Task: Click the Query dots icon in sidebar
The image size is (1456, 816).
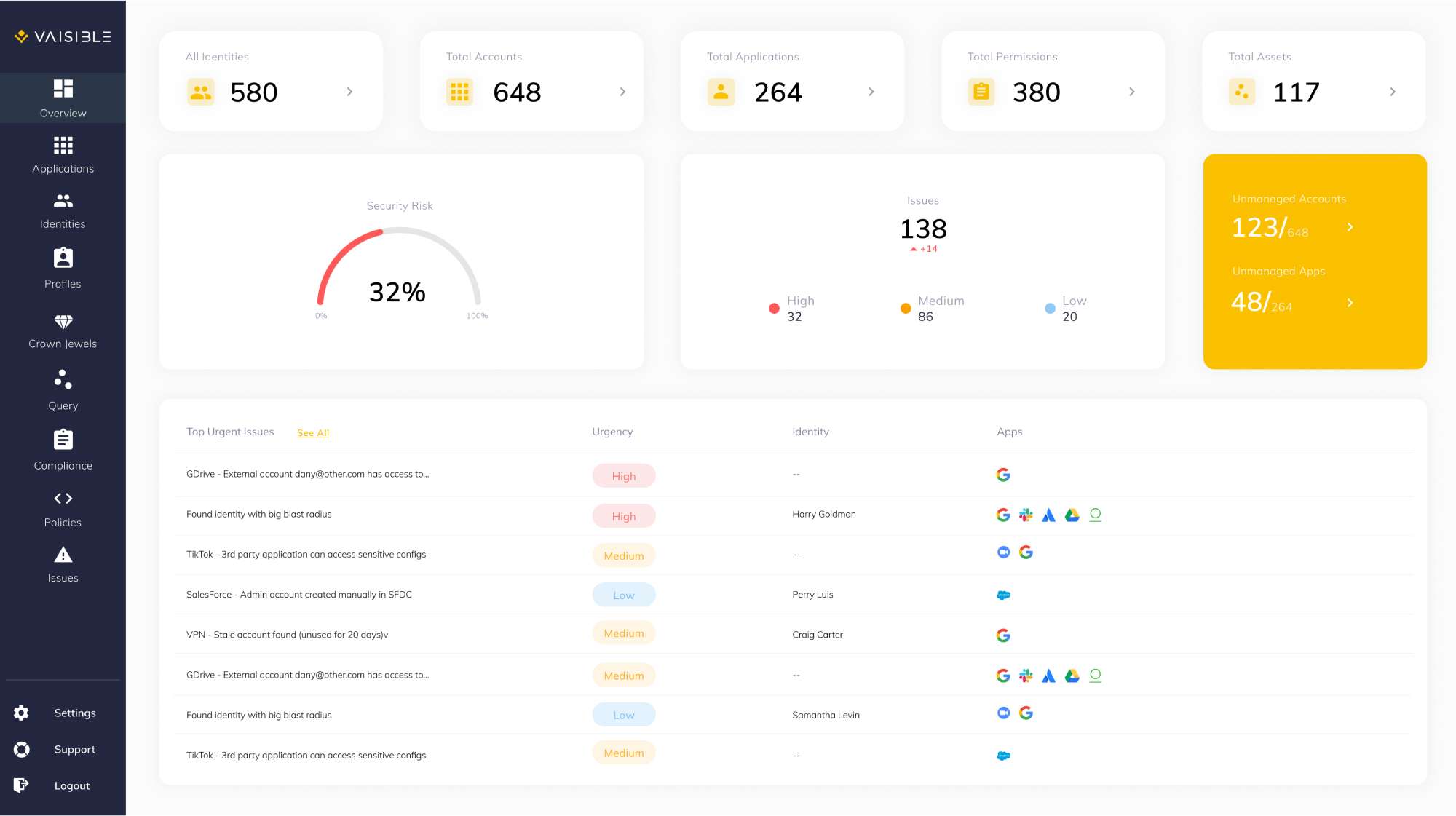Action: 63,379
